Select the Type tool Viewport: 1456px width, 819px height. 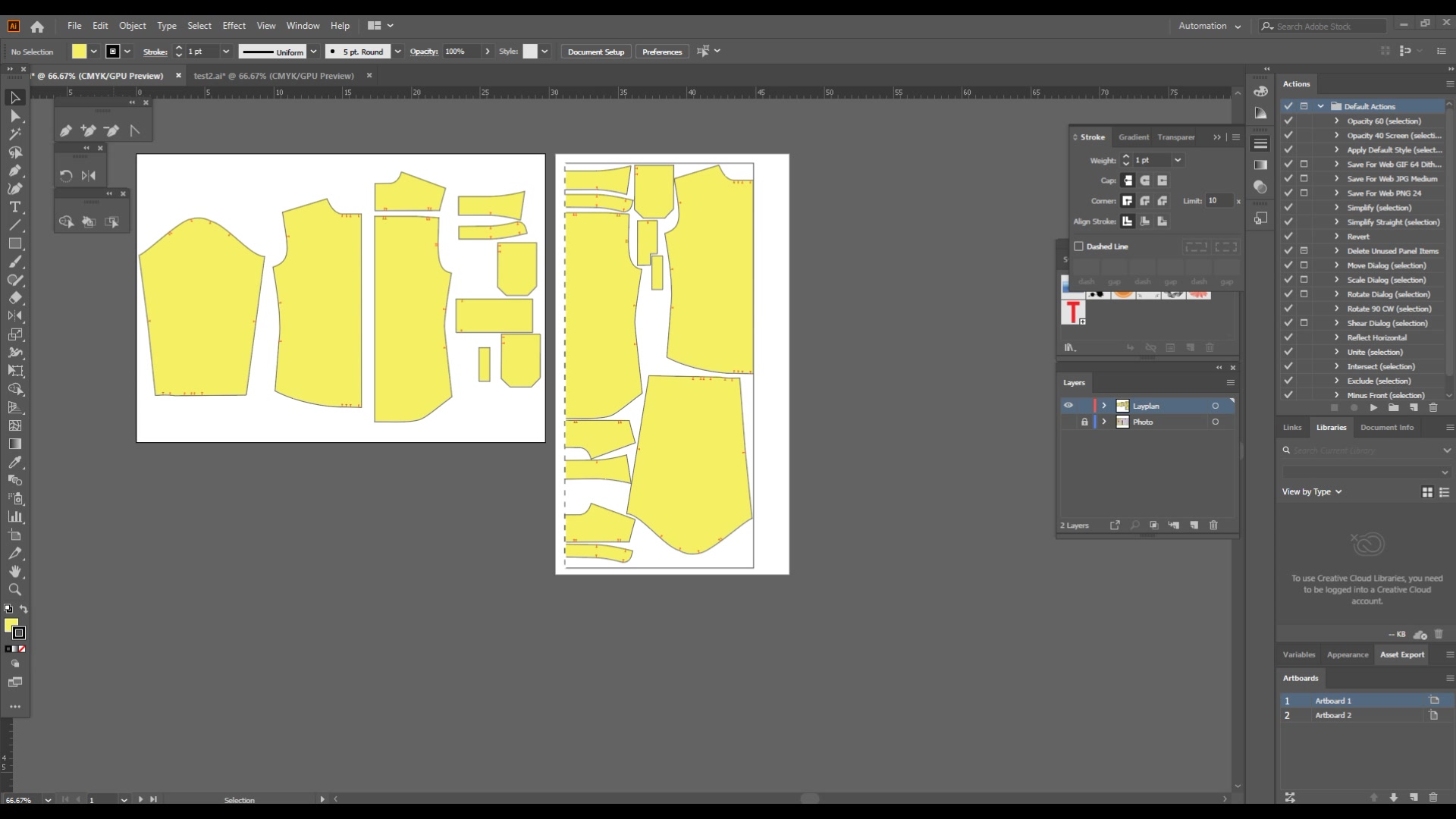15,206
